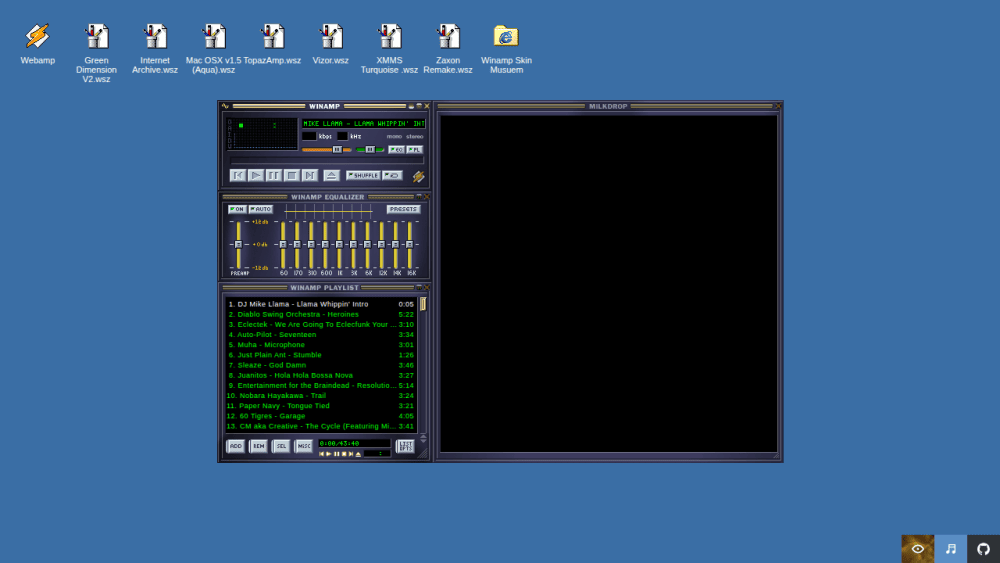The height and width of the screenshot is (563, 1000).
Task: Open the playlist SEL menu
Action: [281, 446]
